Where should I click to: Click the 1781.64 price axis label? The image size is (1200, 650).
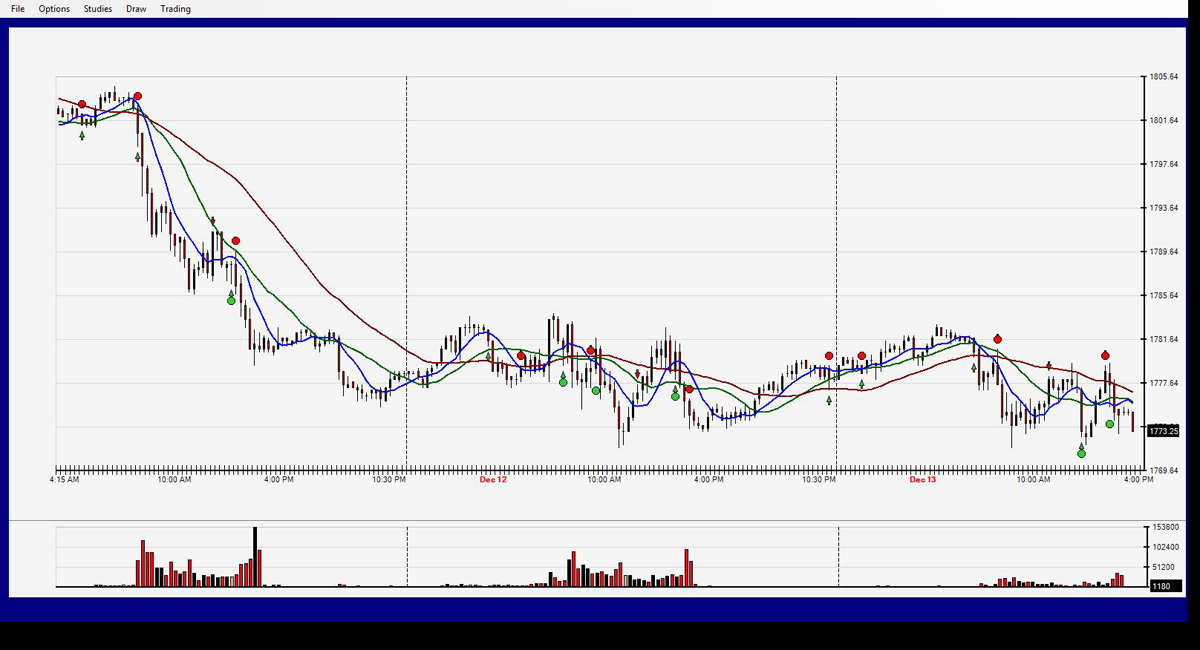point(1164,340)
